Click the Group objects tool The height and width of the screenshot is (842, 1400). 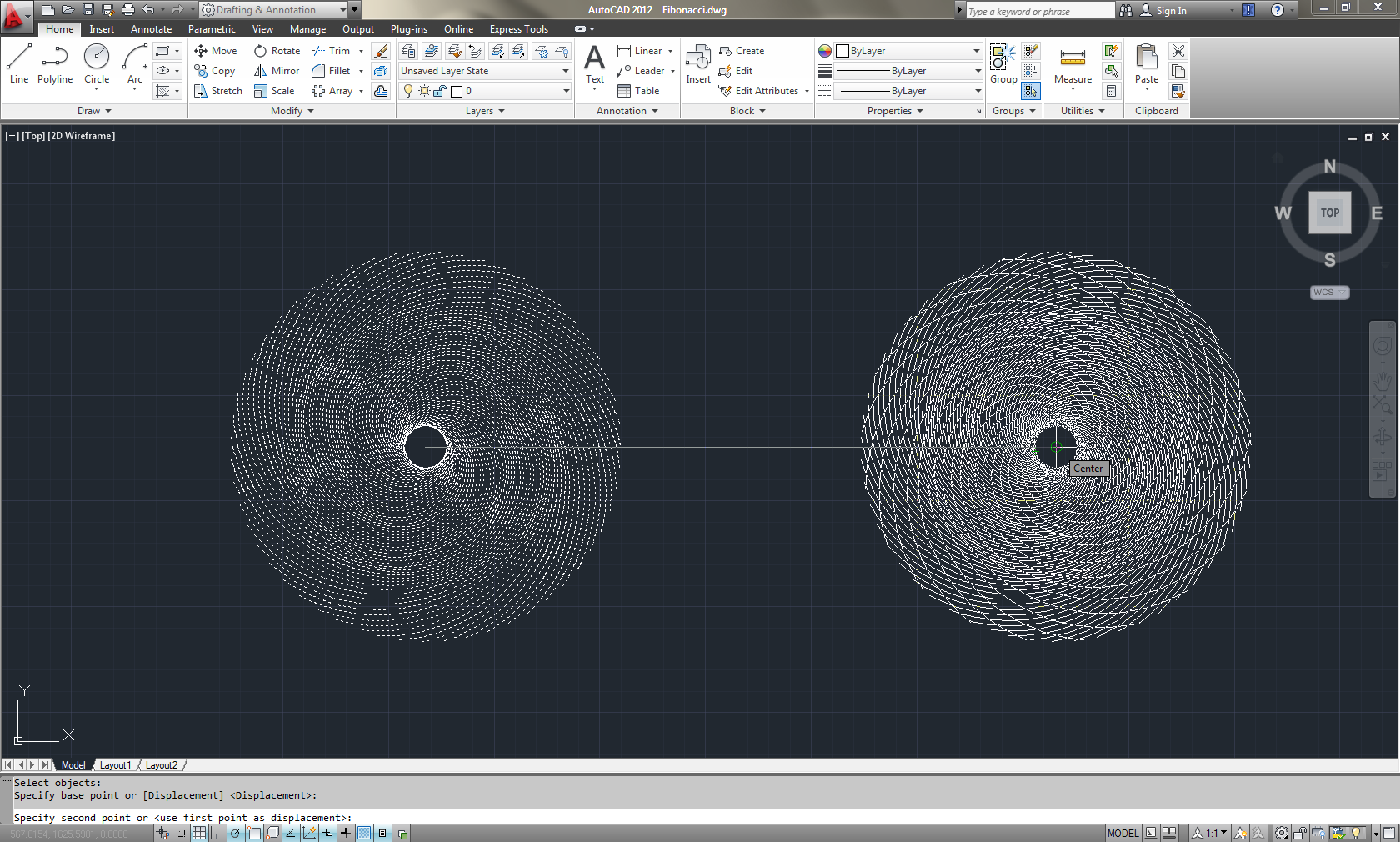click(x=1003, y=64)
